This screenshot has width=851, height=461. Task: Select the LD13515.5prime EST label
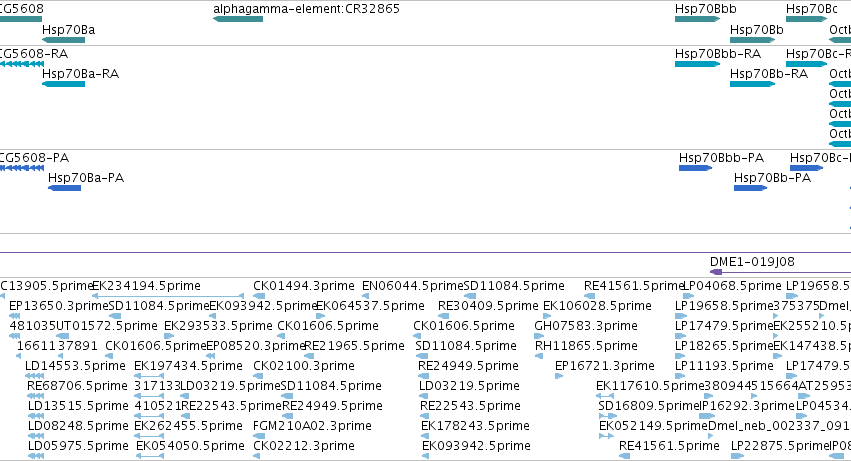[78, 406]
